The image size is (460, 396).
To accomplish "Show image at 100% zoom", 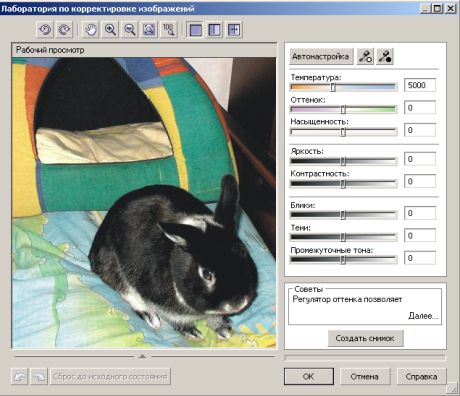I will pos(169,30).
